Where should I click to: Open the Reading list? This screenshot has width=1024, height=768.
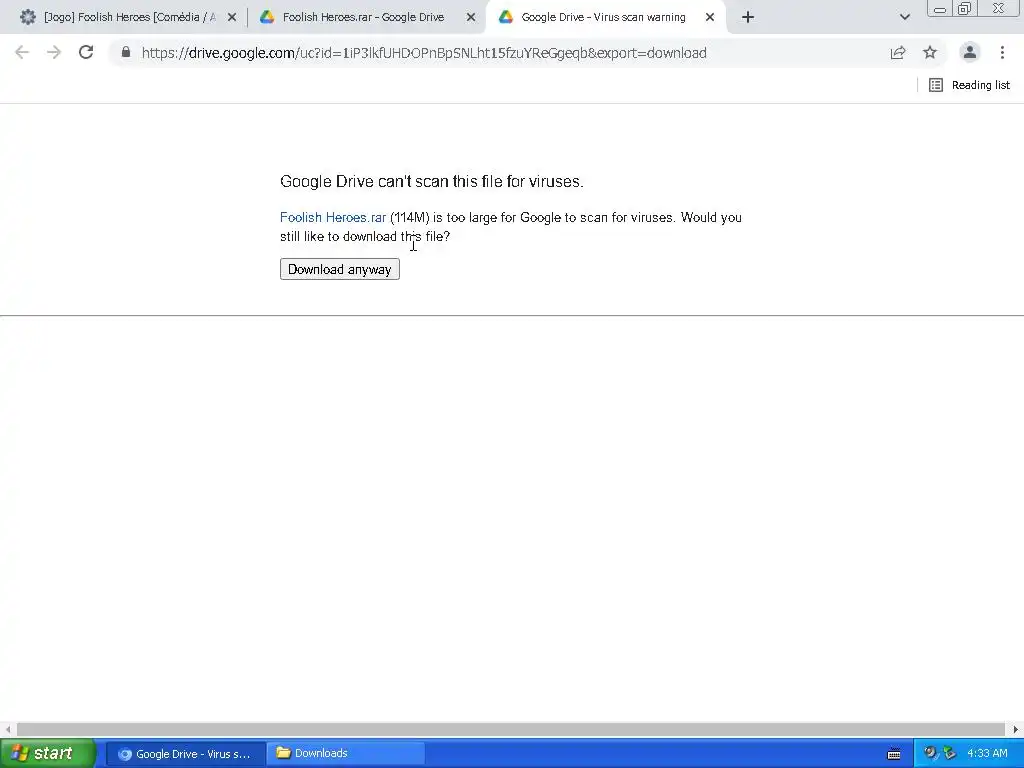coord(969,85)
